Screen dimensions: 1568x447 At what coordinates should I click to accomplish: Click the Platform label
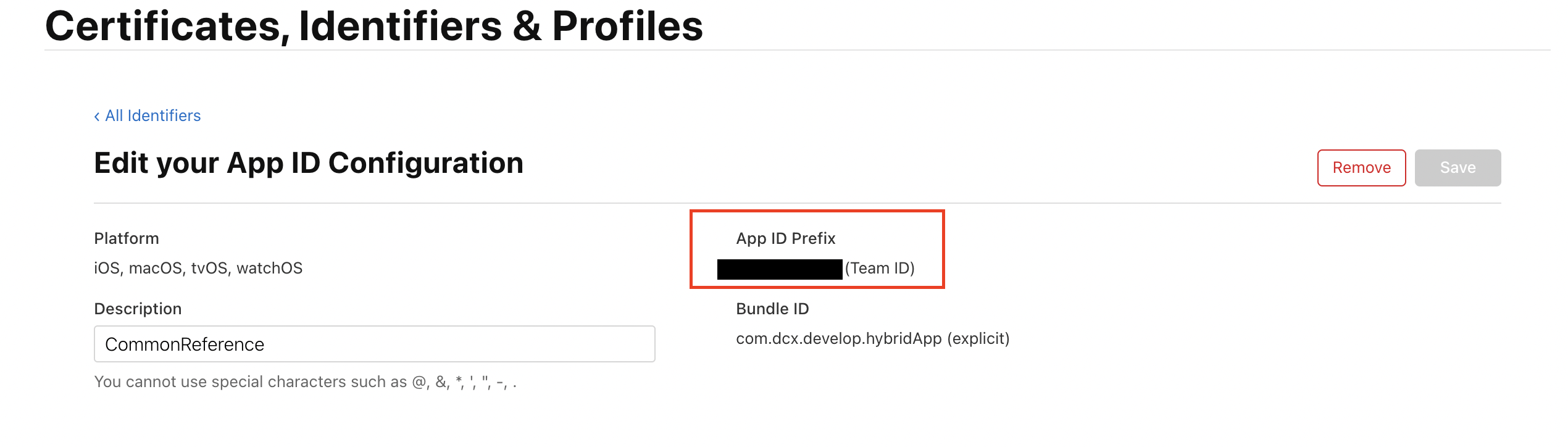click(x=127, y=239)
